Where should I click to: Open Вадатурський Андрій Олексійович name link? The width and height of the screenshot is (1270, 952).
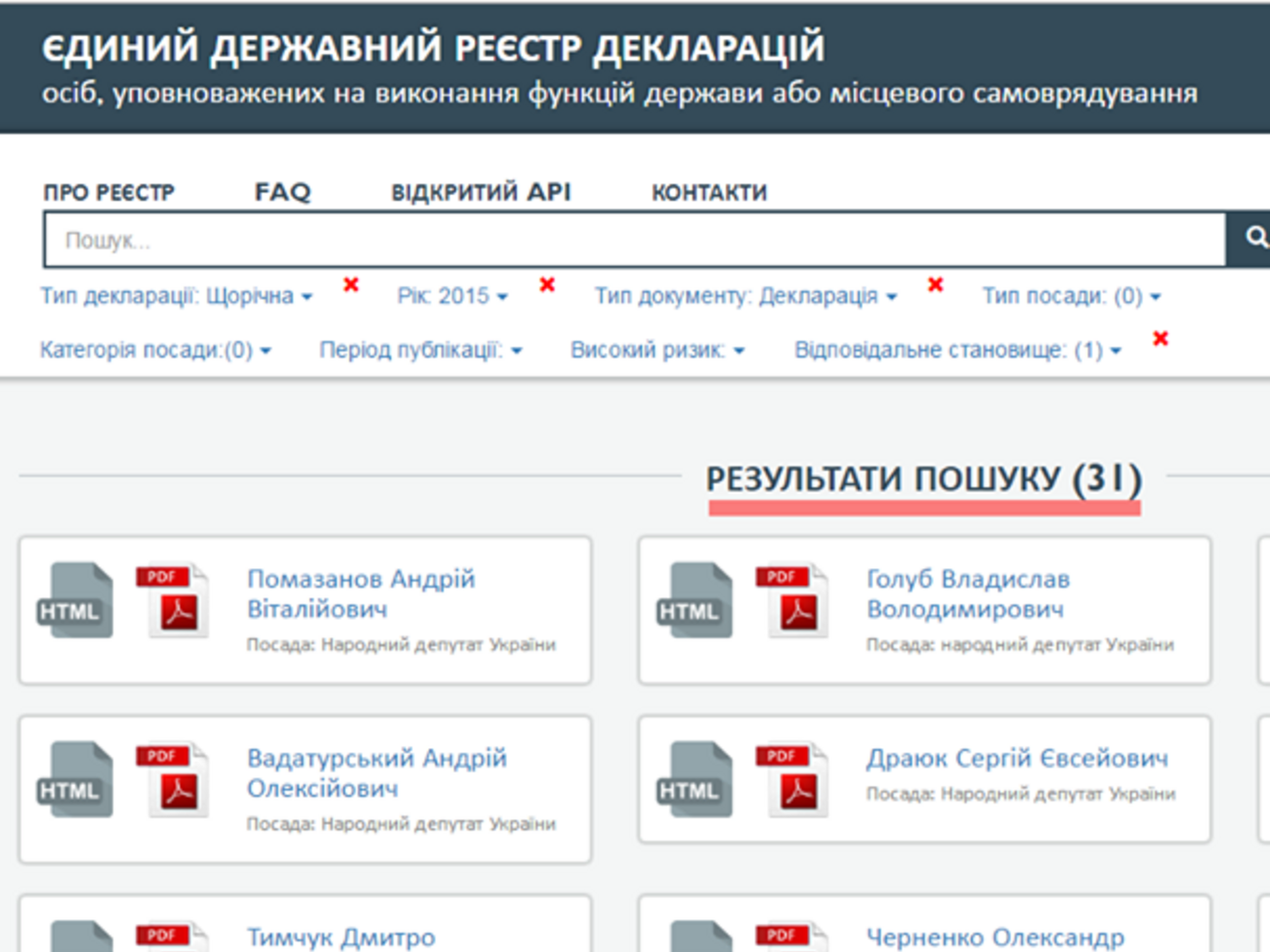click(376, 772)
